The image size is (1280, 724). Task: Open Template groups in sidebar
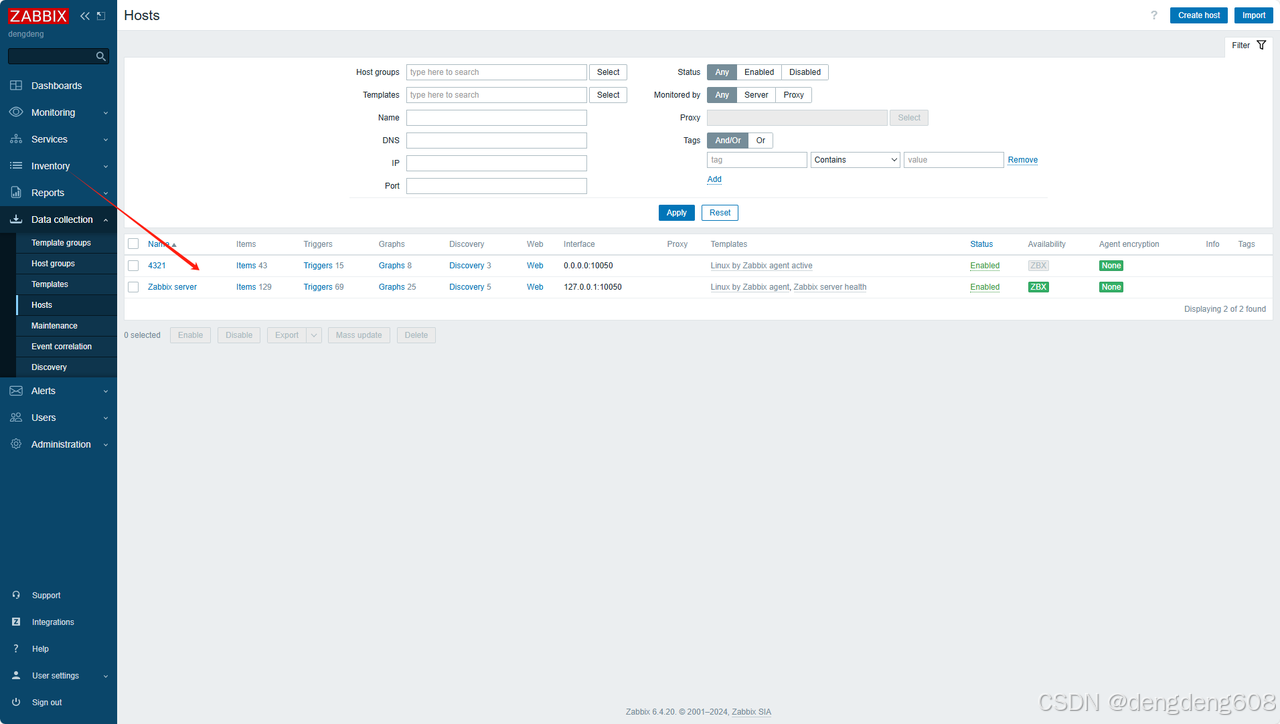61,243
